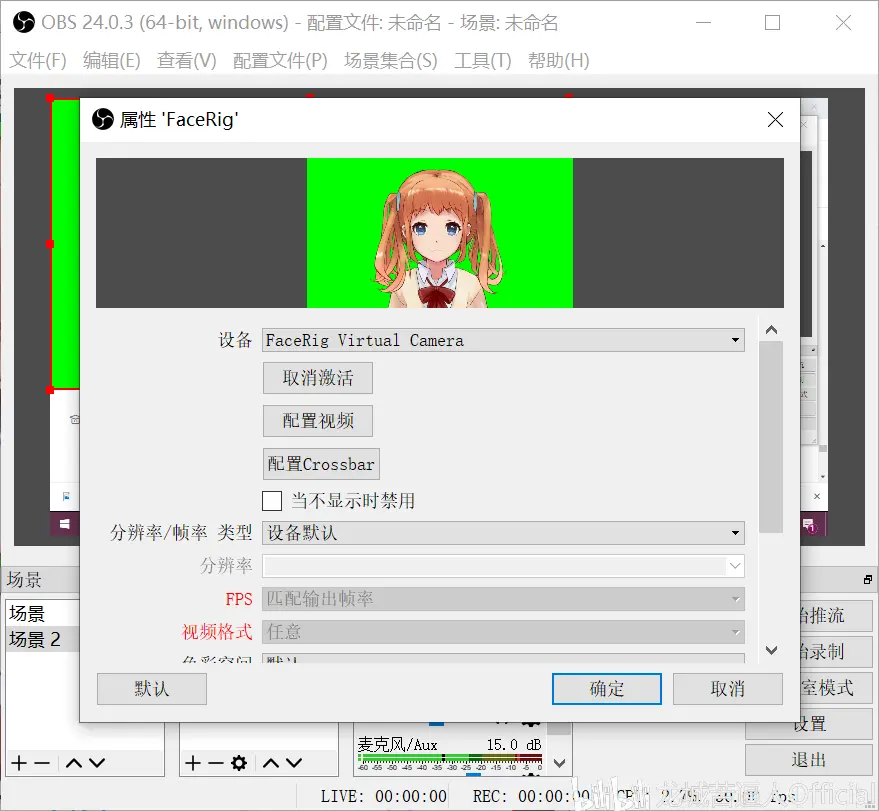Click the properties dialog vertical scrollbar thumb
Viewport: 879px width, 811px height.
771,437
